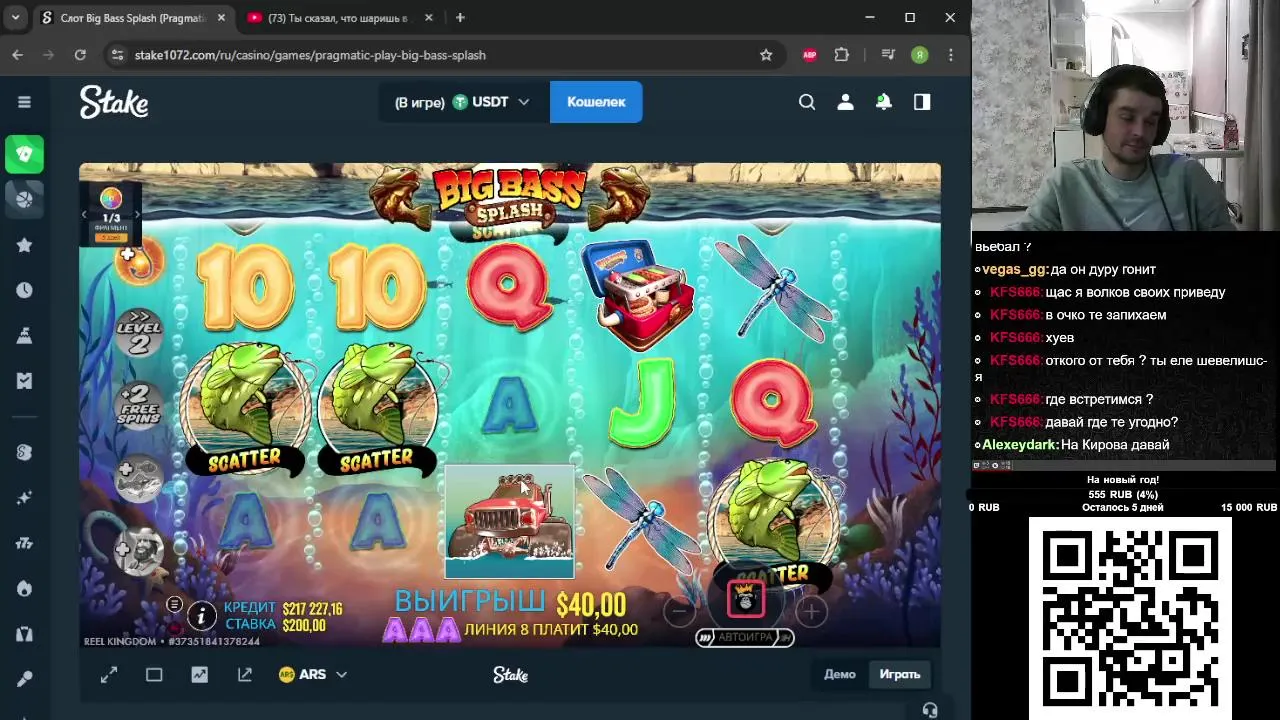Image resolution: width=1280 pixels, height=720 pixels.
Task: Open the Stake sidebar hamburger menu
Action: pos(24,102)
